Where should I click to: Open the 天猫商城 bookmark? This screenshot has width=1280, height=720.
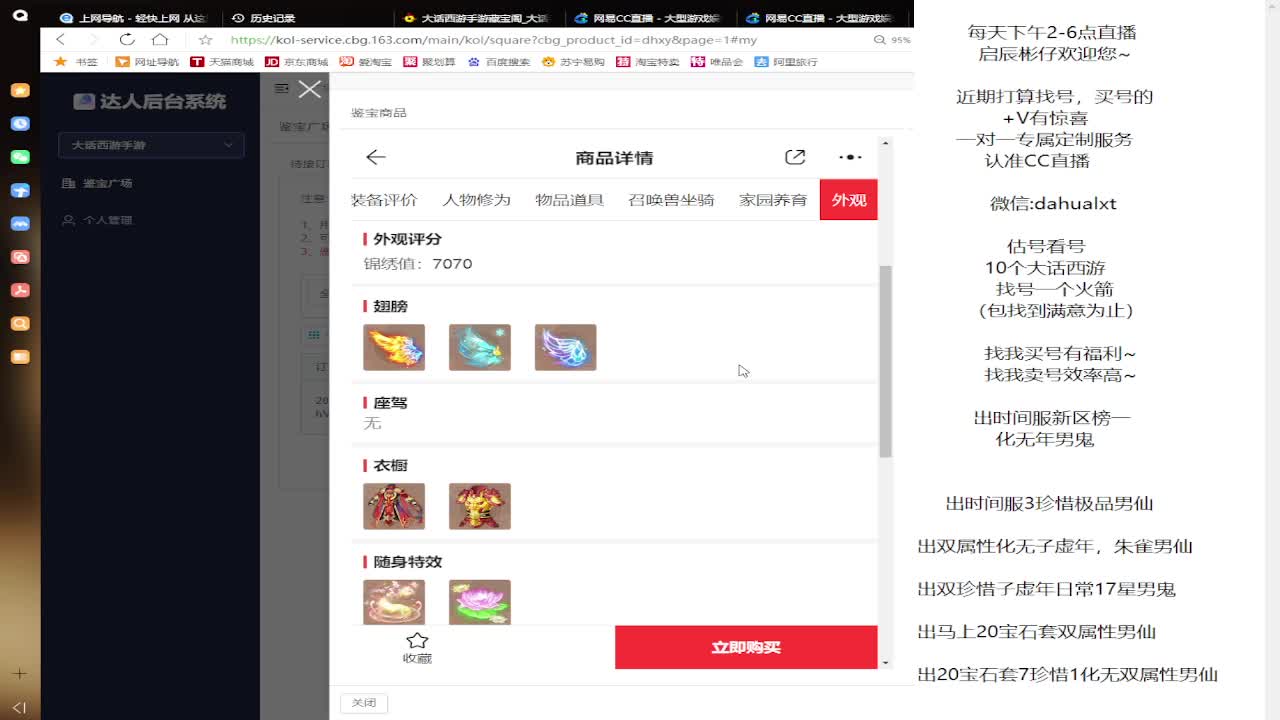pyautogui.click(x=222, y=61)
